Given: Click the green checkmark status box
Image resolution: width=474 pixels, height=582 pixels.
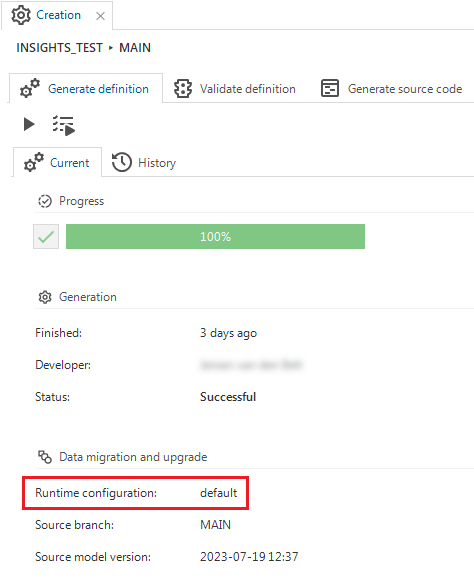Looking at the screenshot, I should pyautogui.click(x=46, y=236).
